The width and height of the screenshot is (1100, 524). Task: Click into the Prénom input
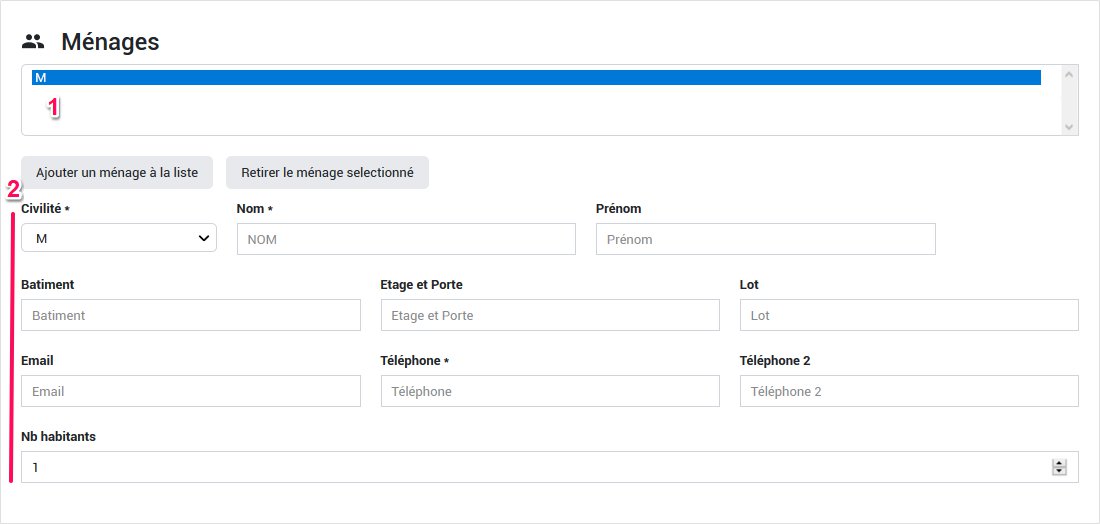[765, 239]
